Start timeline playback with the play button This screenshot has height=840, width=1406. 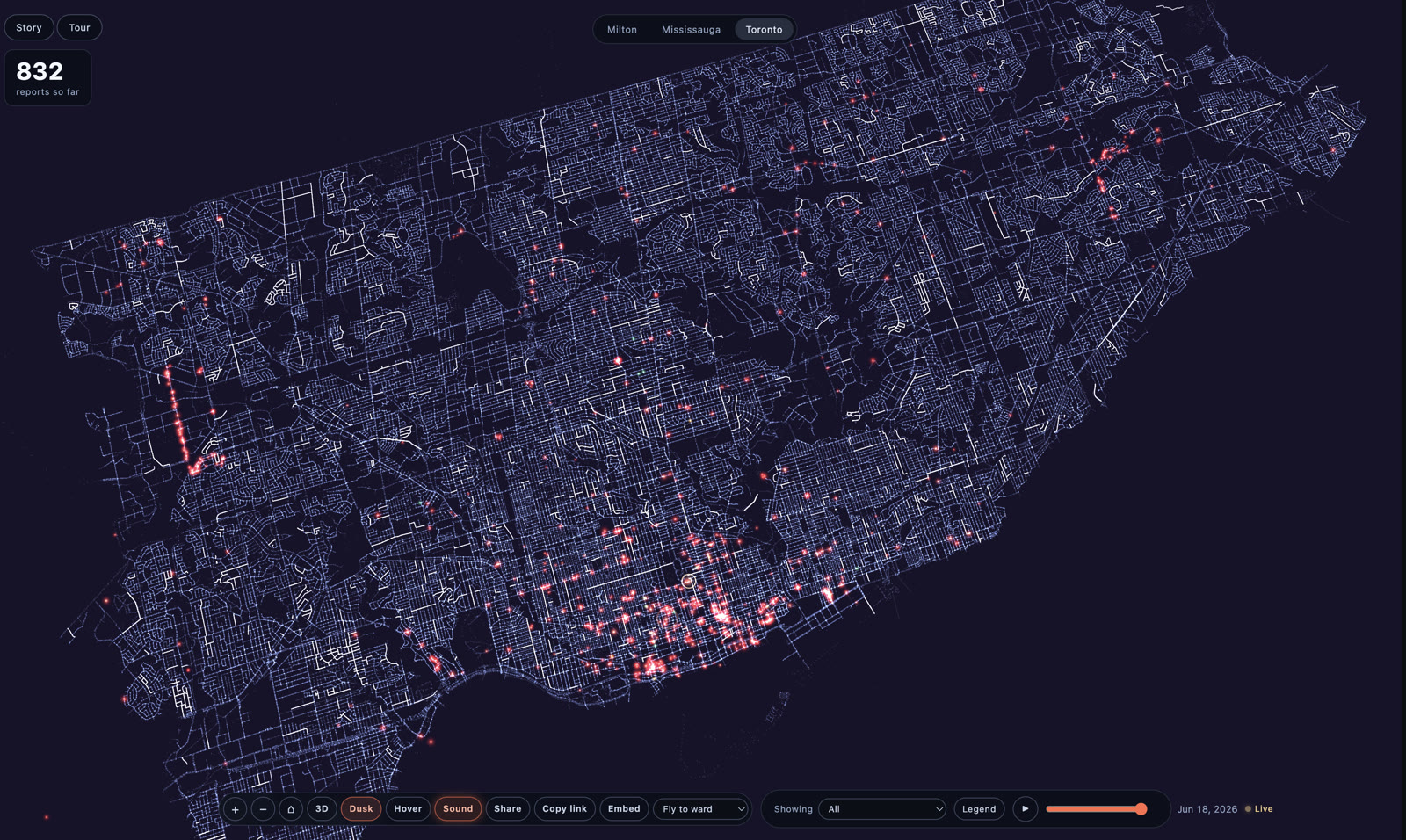coord(1025,808)
